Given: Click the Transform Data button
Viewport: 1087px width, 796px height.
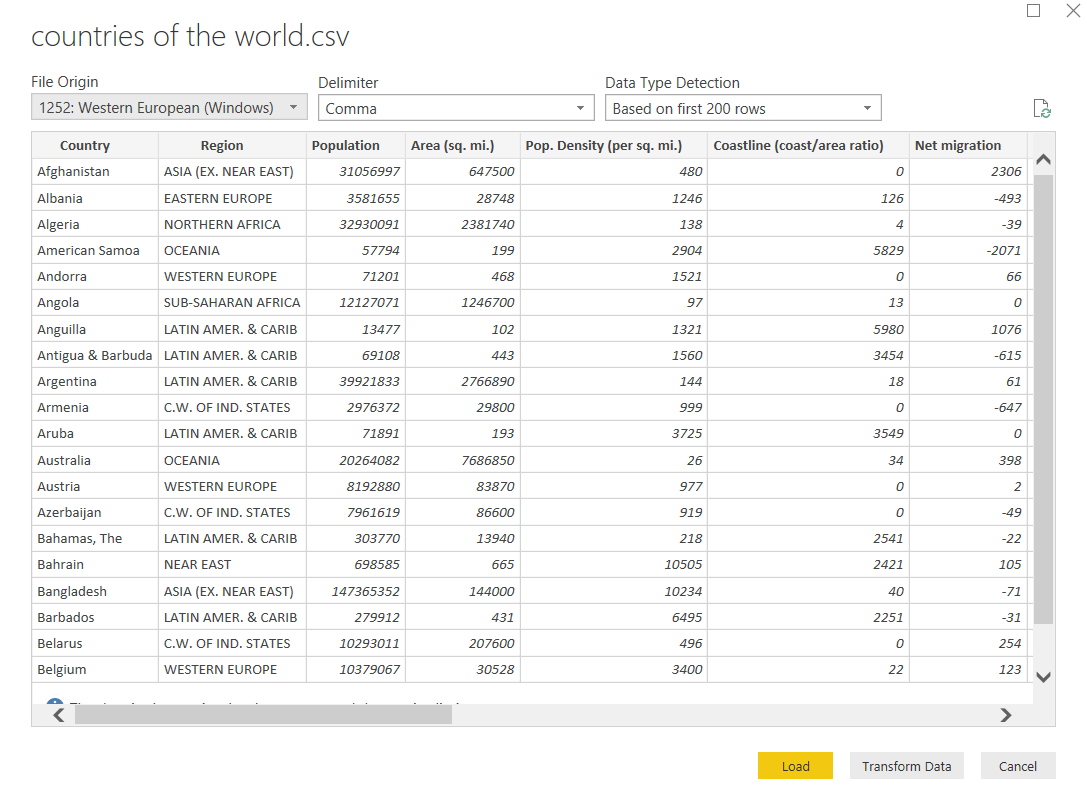Looking at the screenshot, I should [906, 766].
